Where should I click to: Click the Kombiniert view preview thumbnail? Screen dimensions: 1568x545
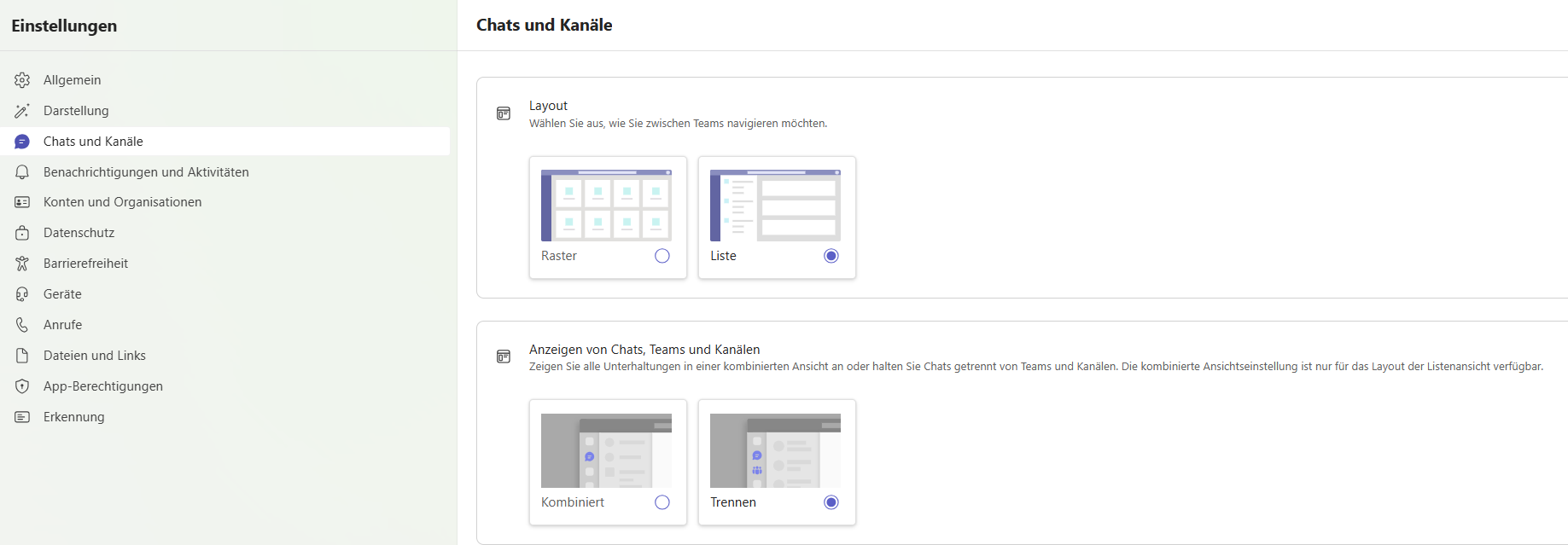point(606,450)
